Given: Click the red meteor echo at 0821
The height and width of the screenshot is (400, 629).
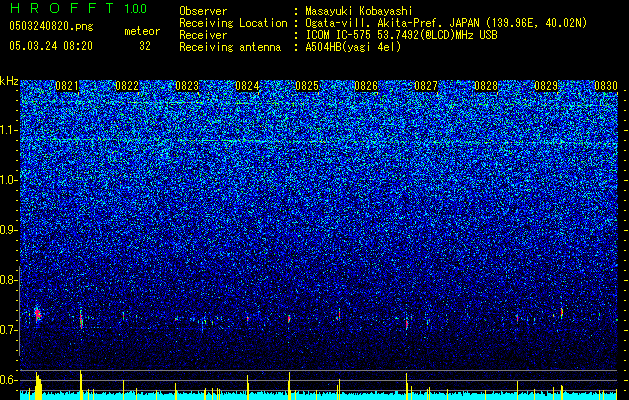Looking at the screenshot, I should [x=81, y=319].
